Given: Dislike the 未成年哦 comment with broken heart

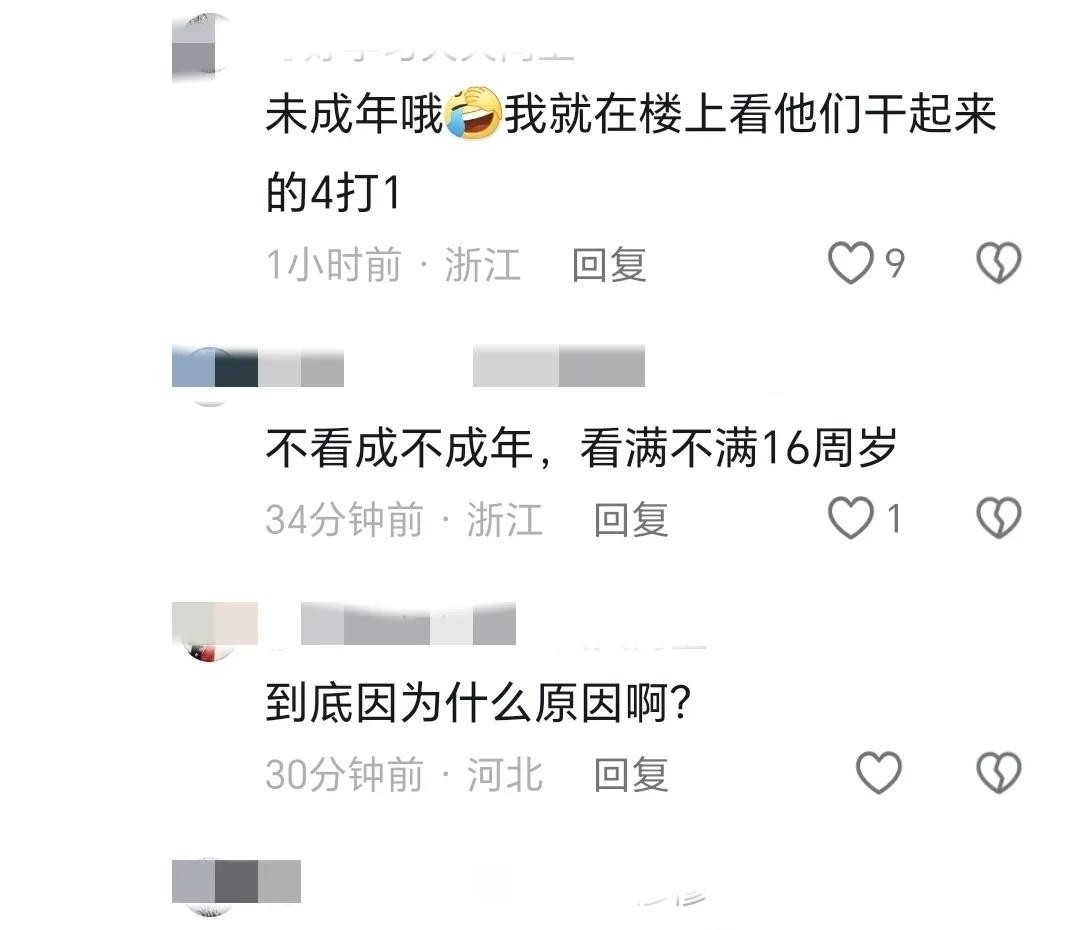Looking at the screenshot, I should point(999,262).
